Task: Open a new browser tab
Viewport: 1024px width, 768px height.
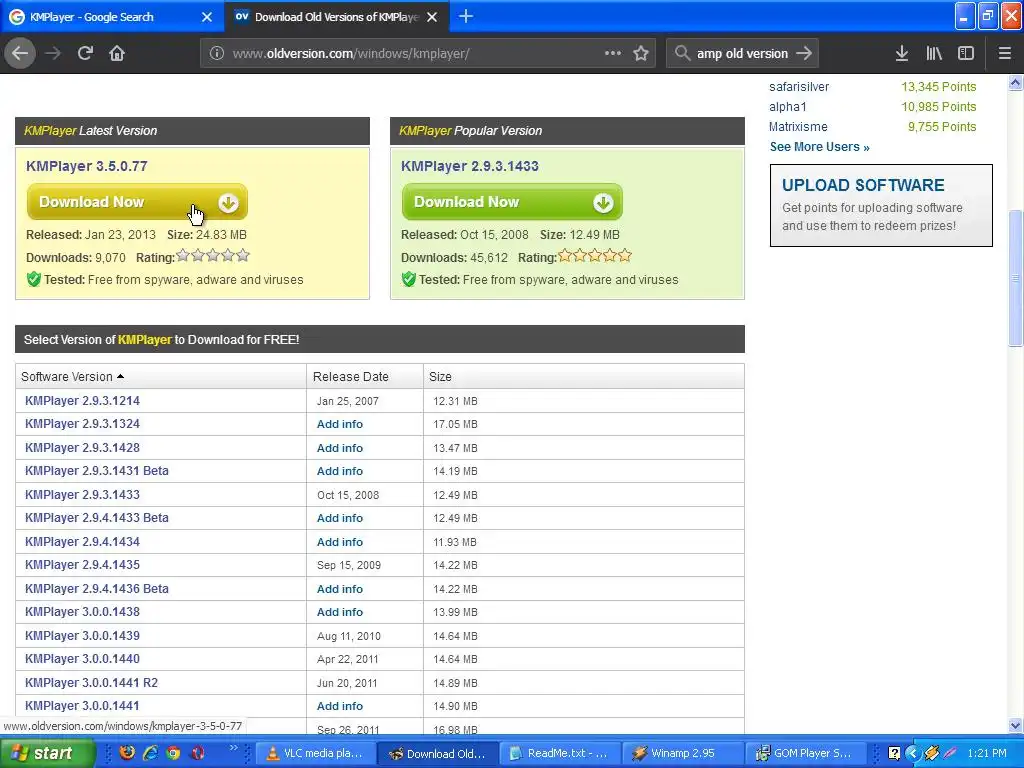Action: [x=466, y=16]
